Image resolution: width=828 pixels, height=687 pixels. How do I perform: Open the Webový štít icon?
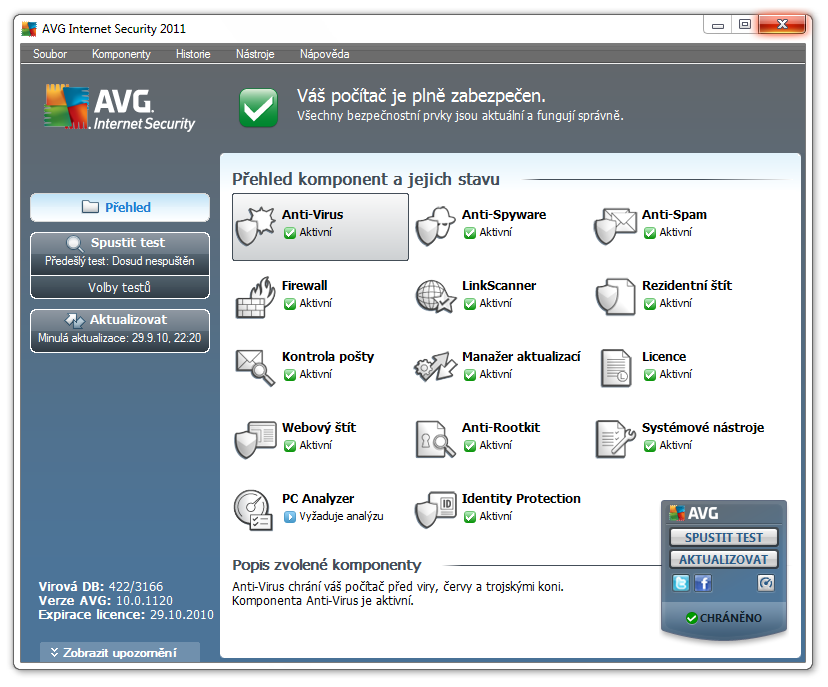256,439
